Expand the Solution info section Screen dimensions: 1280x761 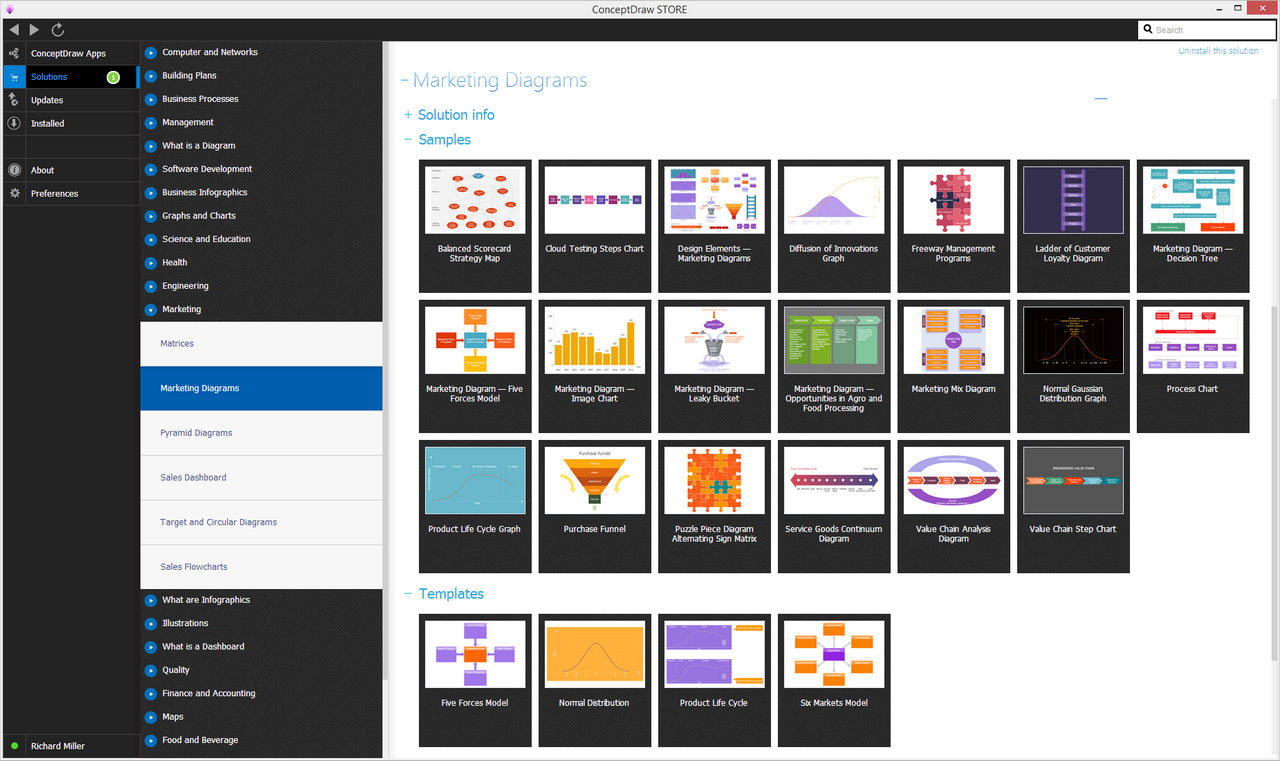click(408, 115)
